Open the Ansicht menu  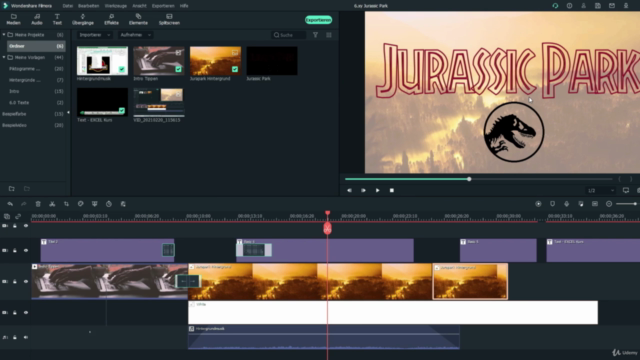tap(139, 6)
